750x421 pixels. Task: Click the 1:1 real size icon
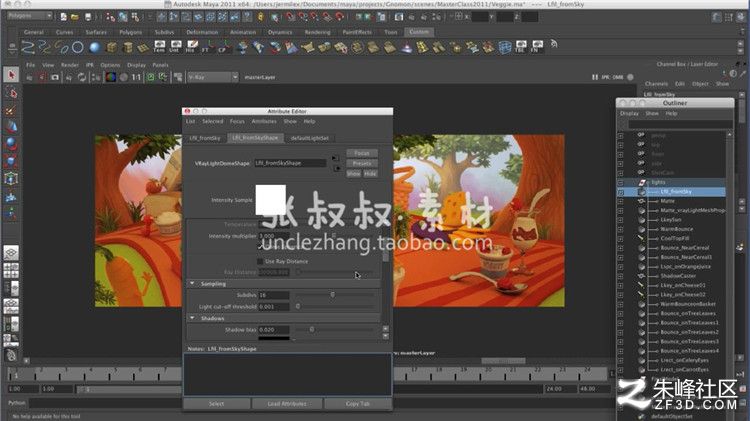click(x=137, y=77)
